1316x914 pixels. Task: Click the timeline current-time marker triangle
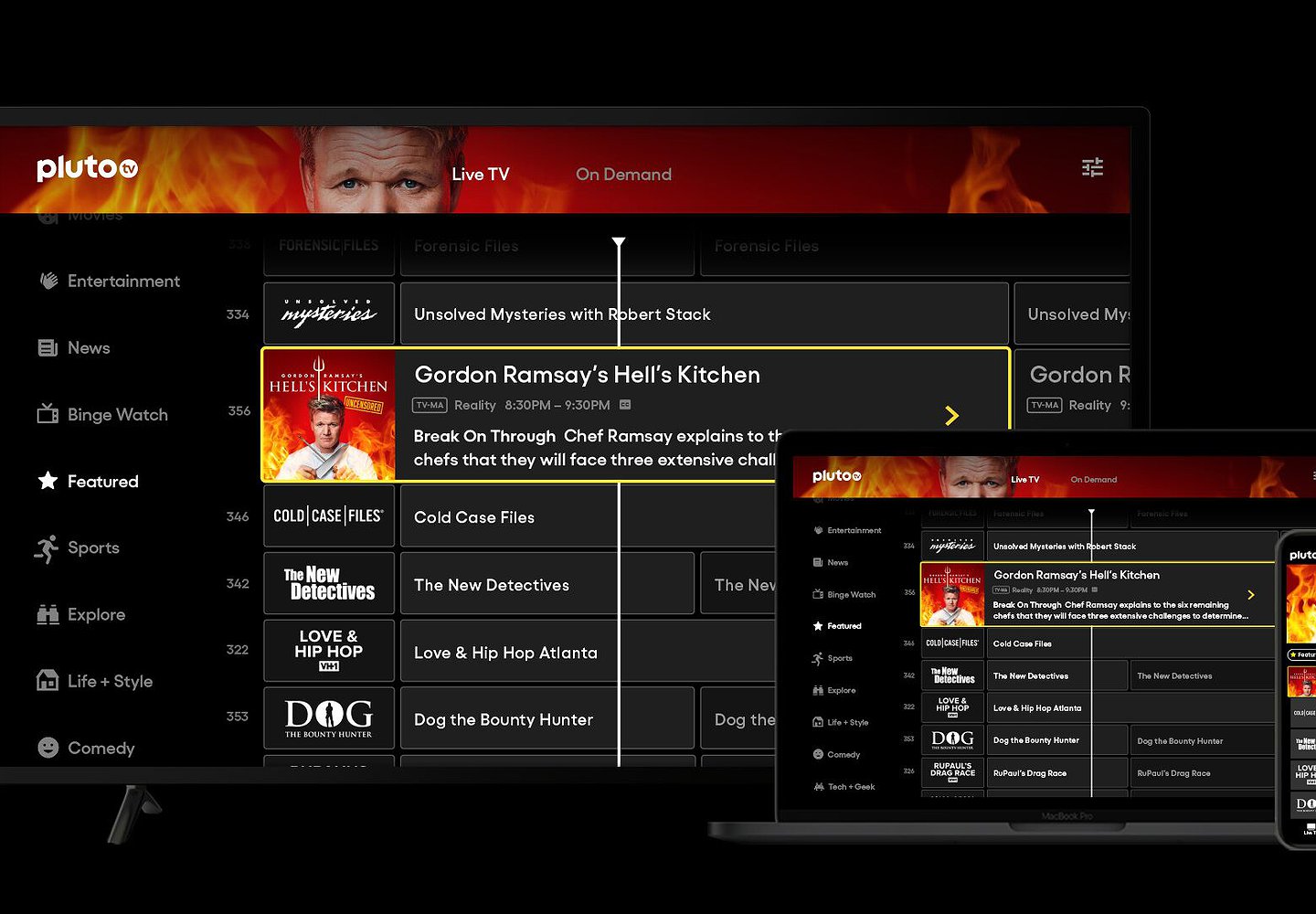click(x=619, y=242)
